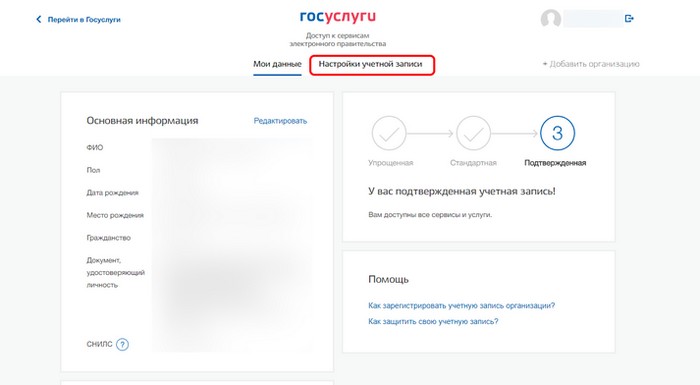The height and width of the screenshot is (385, 700).
Task: Open the Настройки учетной записи tab
Action: [370, 64]
